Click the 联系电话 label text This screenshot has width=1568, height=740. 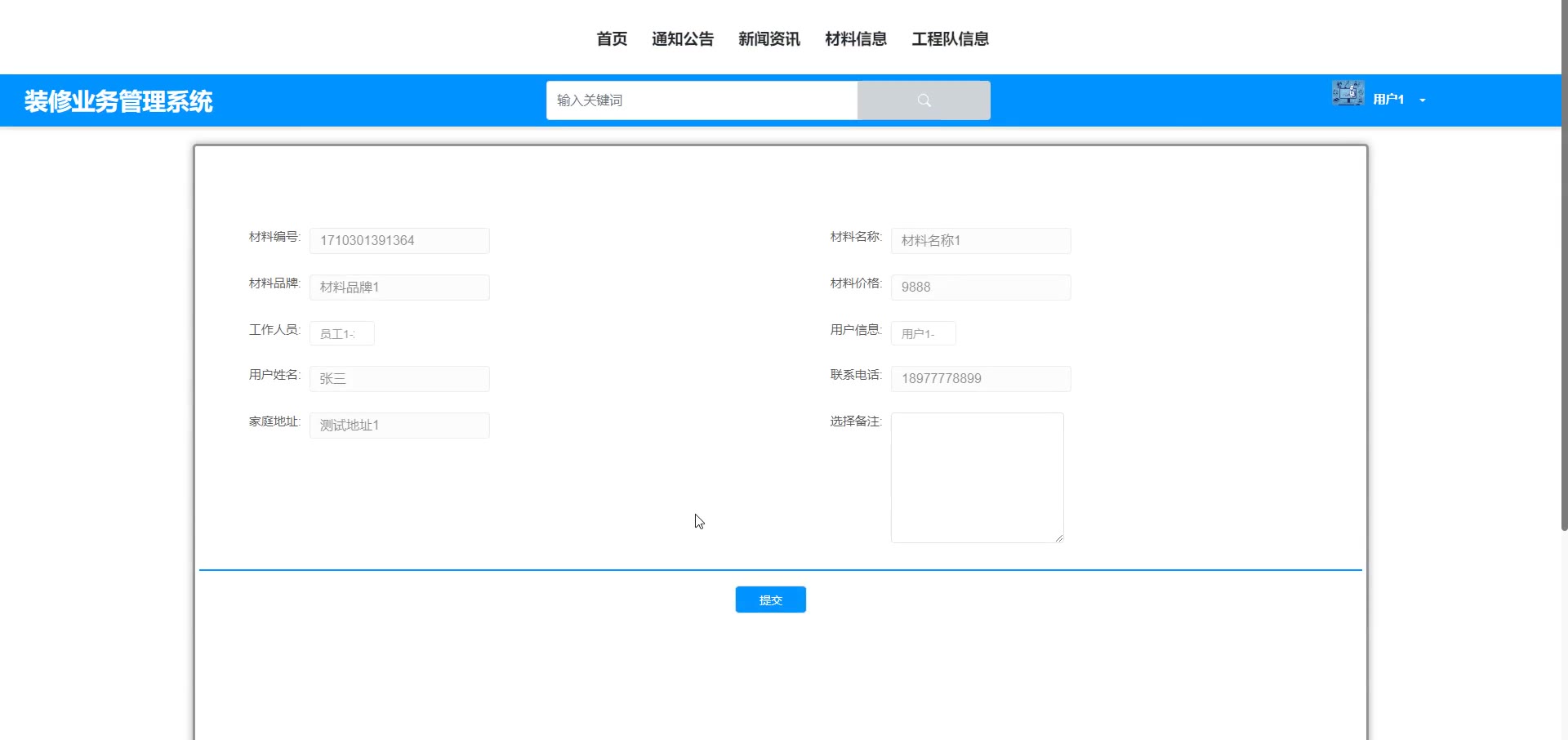pyautogui.click(x=856, y=375)
